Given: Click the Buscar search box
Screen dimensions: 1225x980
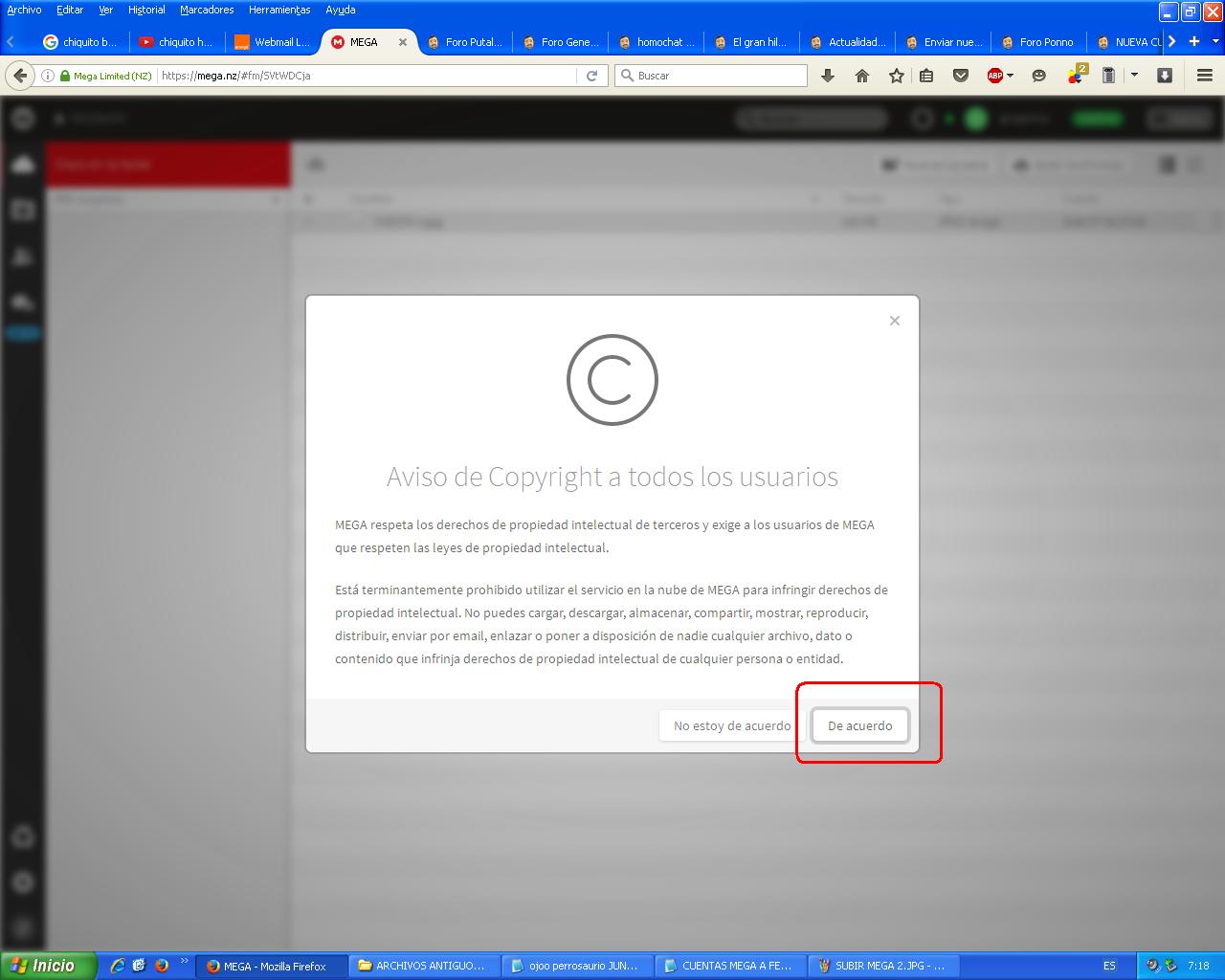Looking at the screenshot, I should click(x=711, y=76).
